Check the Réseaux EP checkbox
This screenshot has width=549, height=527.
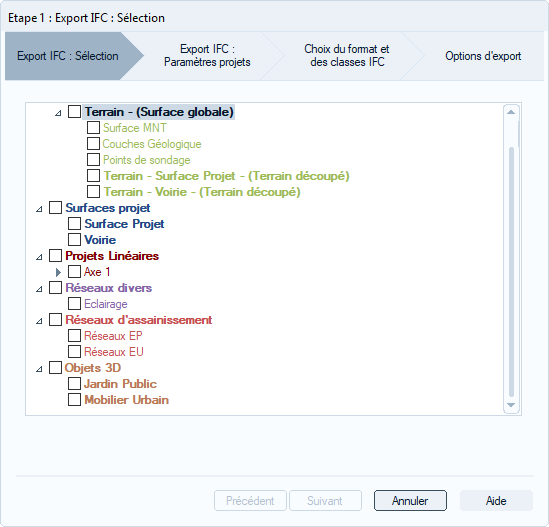pyautogui.click(x=74, y=336)
